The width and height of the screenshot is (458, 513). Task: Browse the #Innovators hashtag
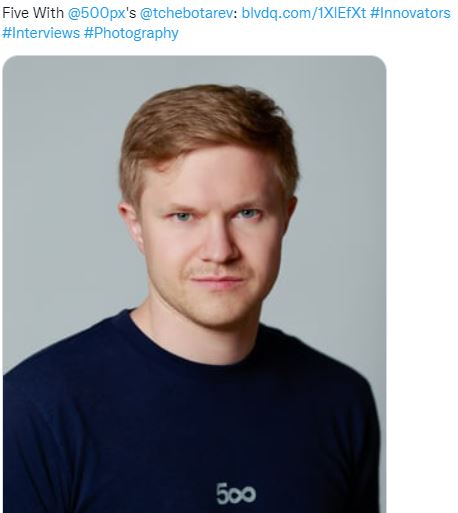tap(410, 13)
